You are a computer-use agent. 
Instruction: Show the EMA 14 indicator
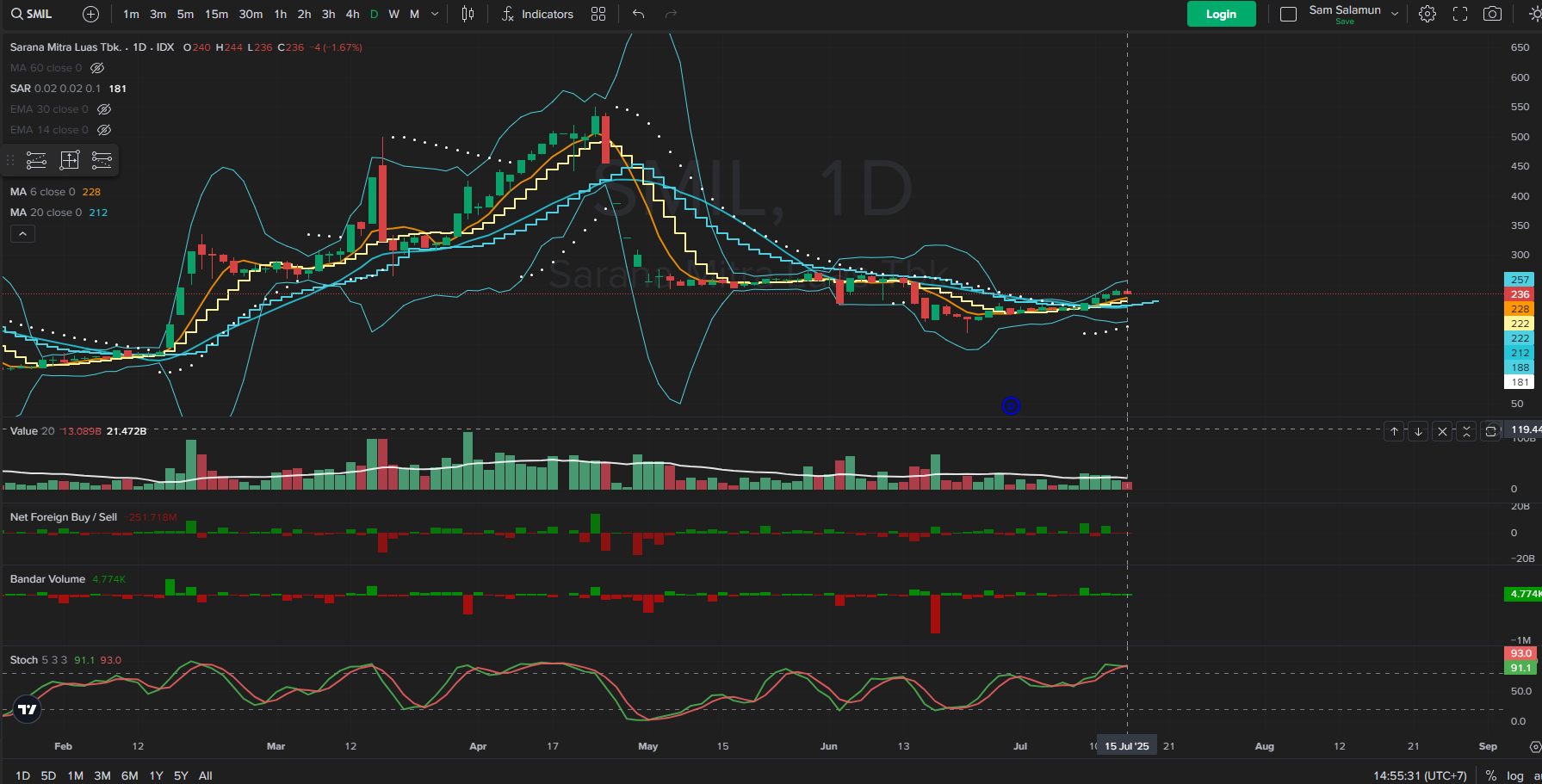click(x=104, y=130)
